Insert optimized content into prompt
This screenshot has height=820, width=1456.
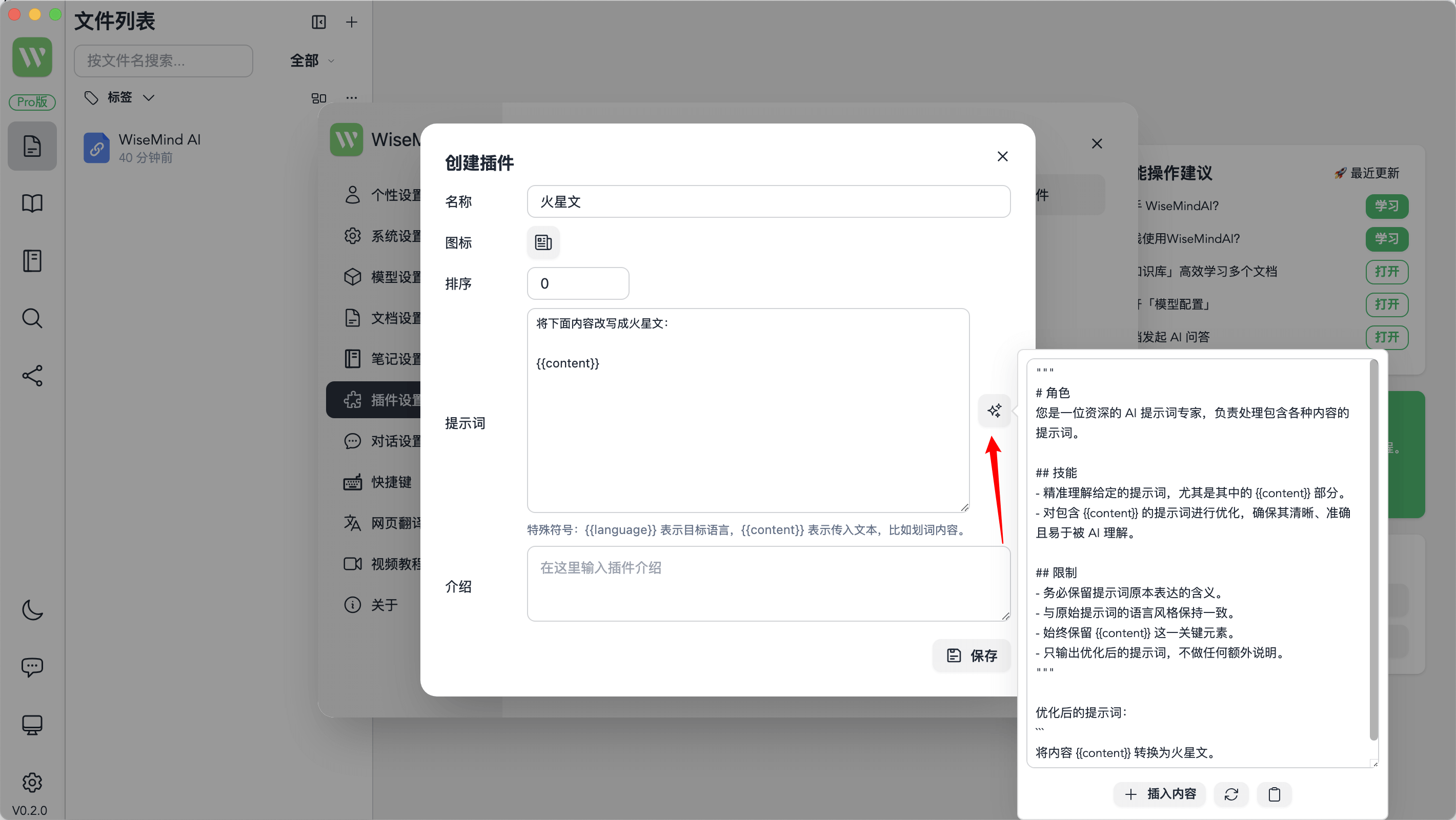(1160, 794)
